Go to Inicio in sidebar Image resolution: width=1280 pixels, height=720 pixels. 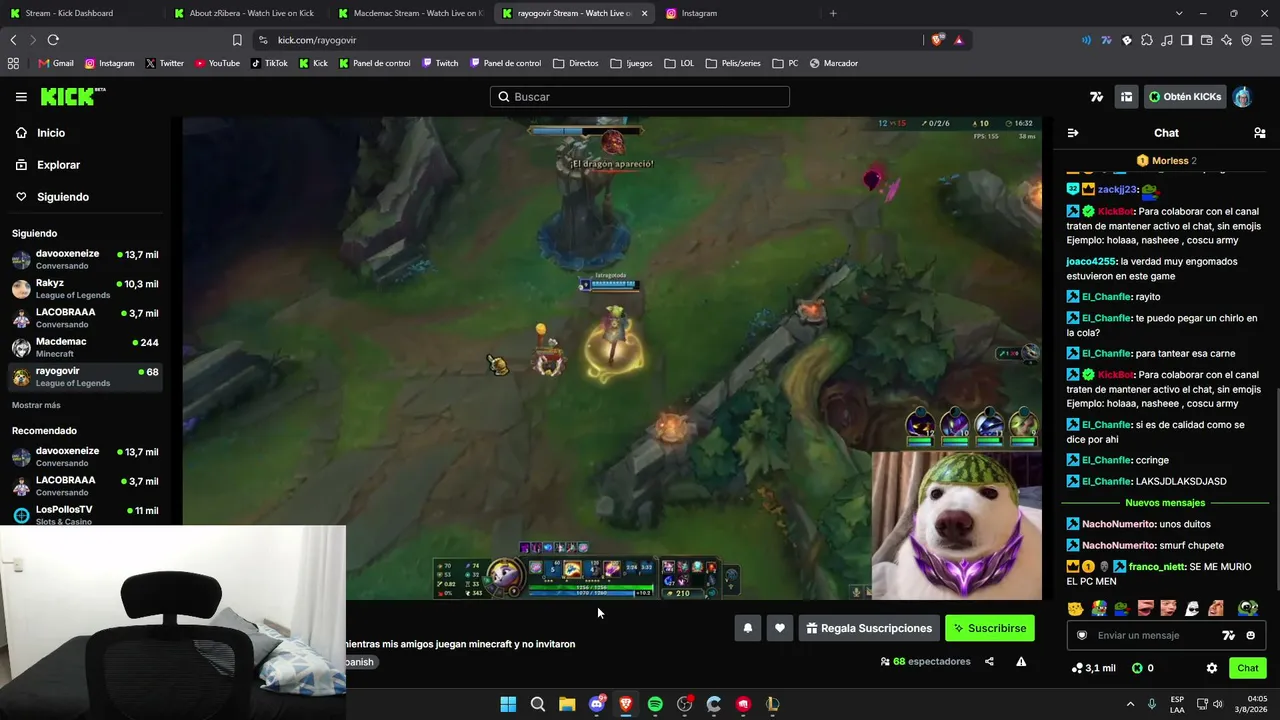[x=41, y=133]
